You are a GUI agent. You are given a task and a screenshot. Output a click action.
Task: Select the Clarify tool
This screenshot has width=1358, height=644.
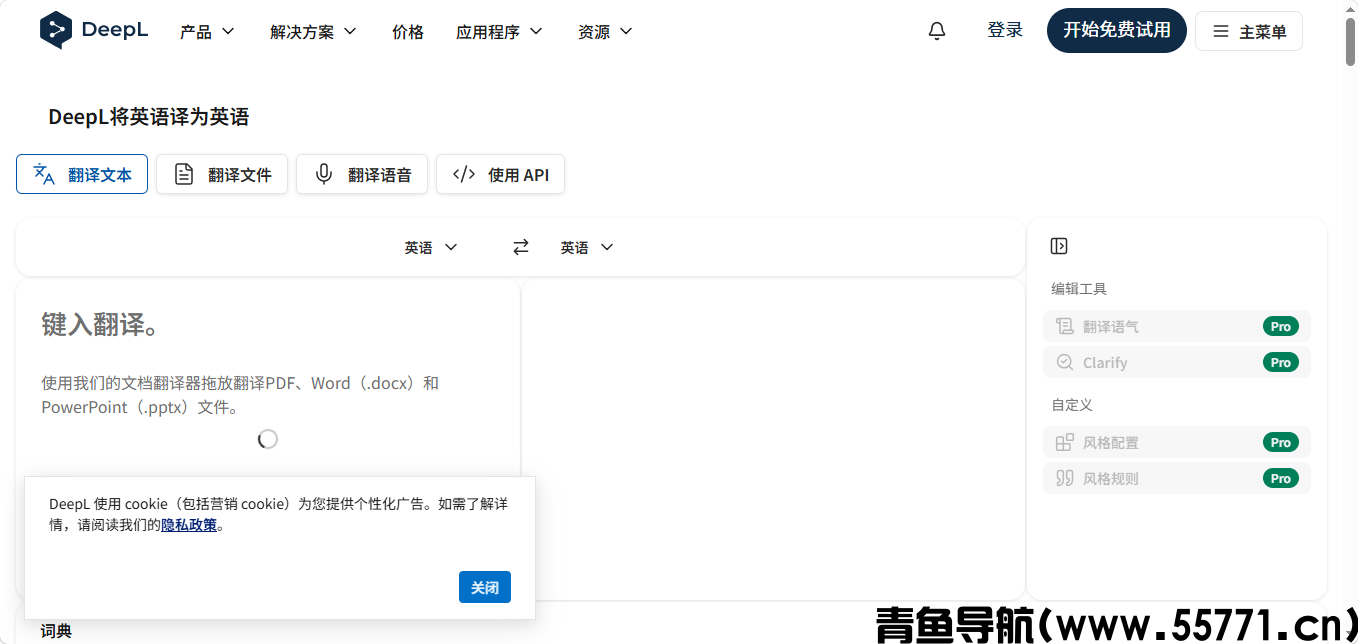(x=1177, y=362)
